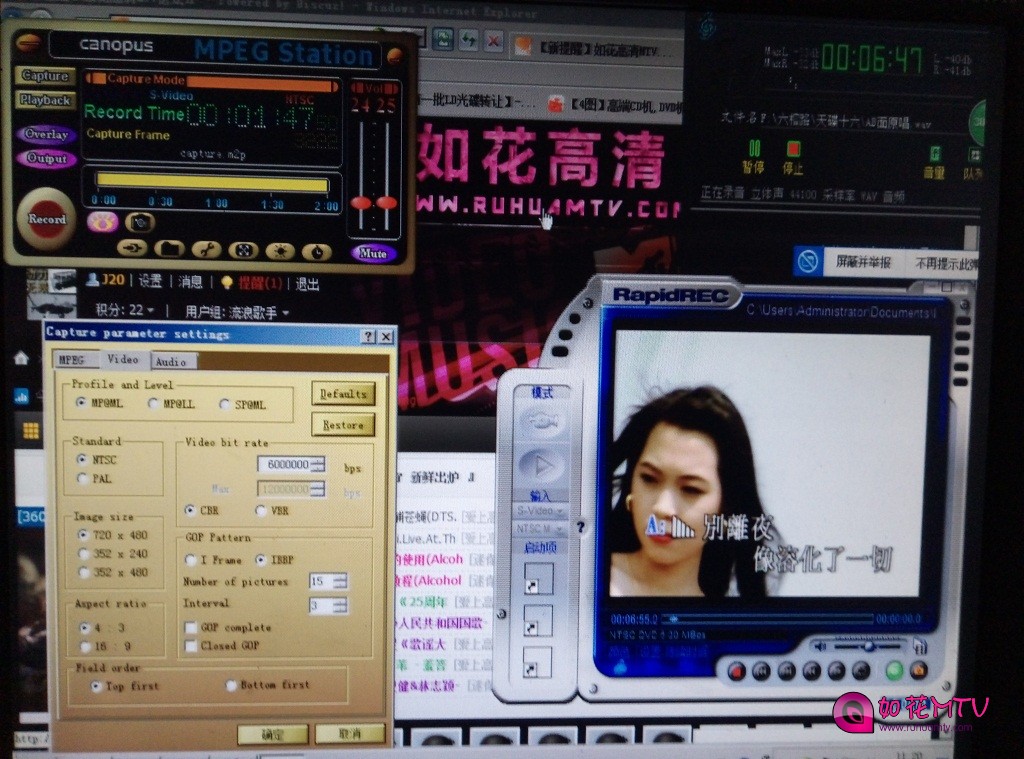This screenshot has width=1024, height=759.
Task: Click the question mark help icon in RapidREC
Action: pyautogui.click(x=581, y=527)
